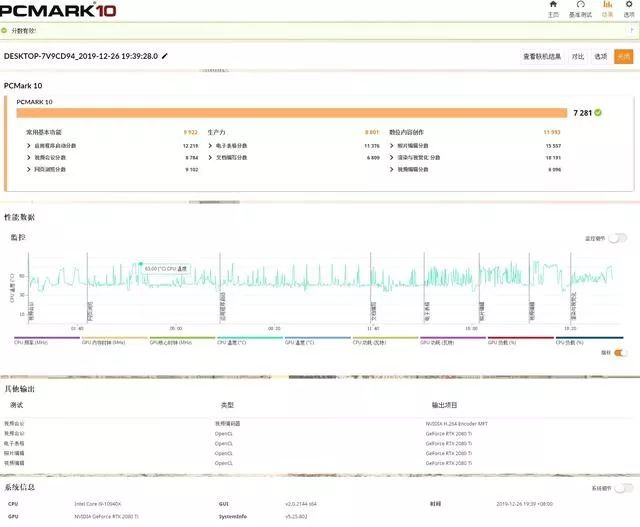
Task: Toggle GPU load (%) legend series
Action: [x=521, y=340]
